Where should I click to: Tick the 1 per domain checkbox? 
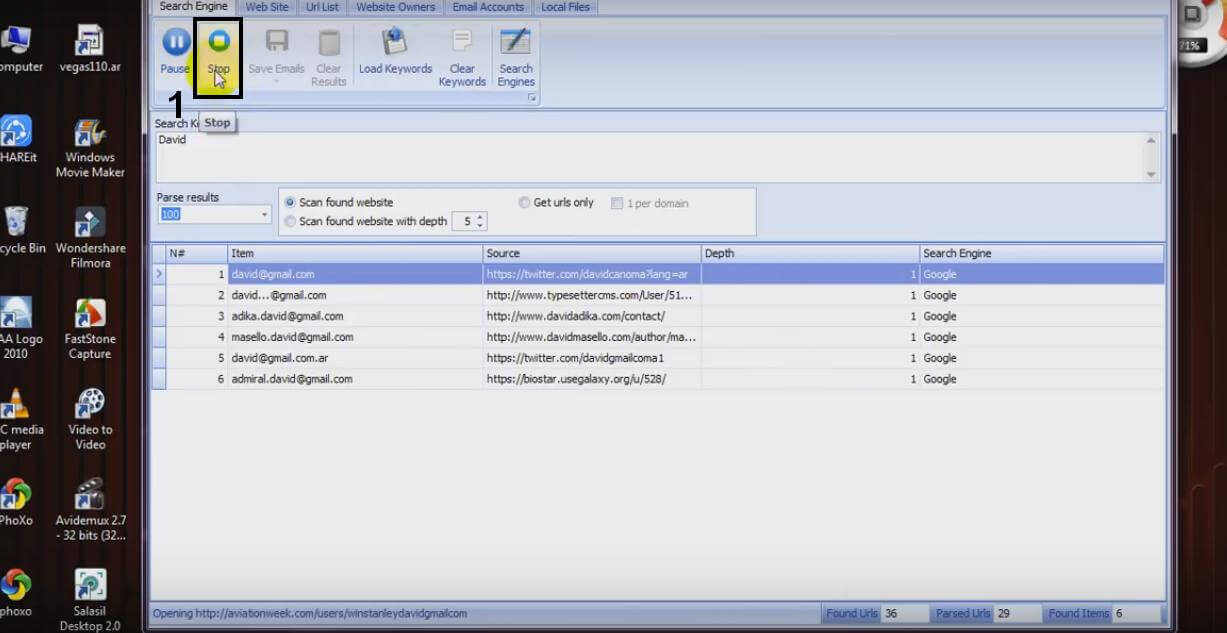pyautogui.click(x=618, y=203)
